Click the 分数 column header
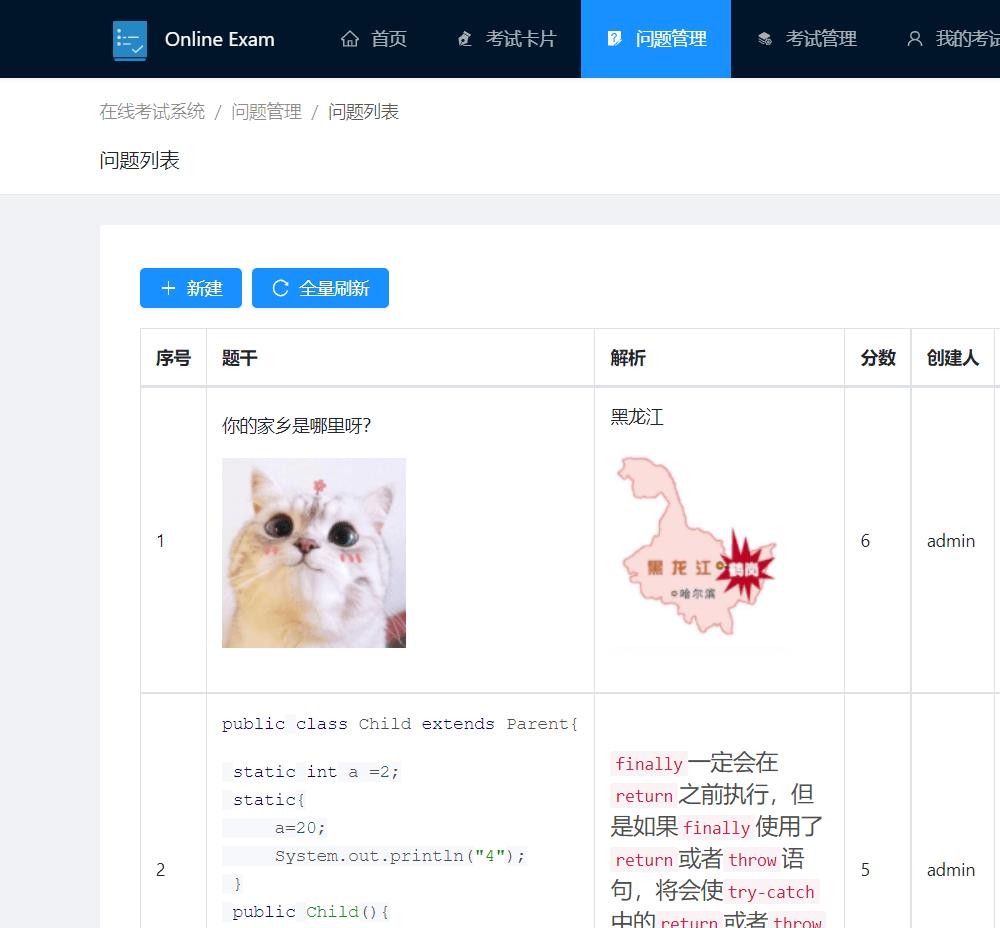This screenshot has height=928, width=1000. (877, 358)
